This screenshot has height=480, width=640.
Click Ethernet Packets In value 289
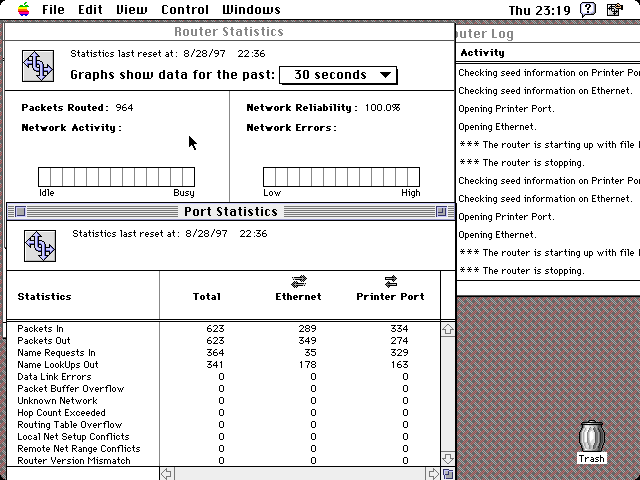[307, 329]
